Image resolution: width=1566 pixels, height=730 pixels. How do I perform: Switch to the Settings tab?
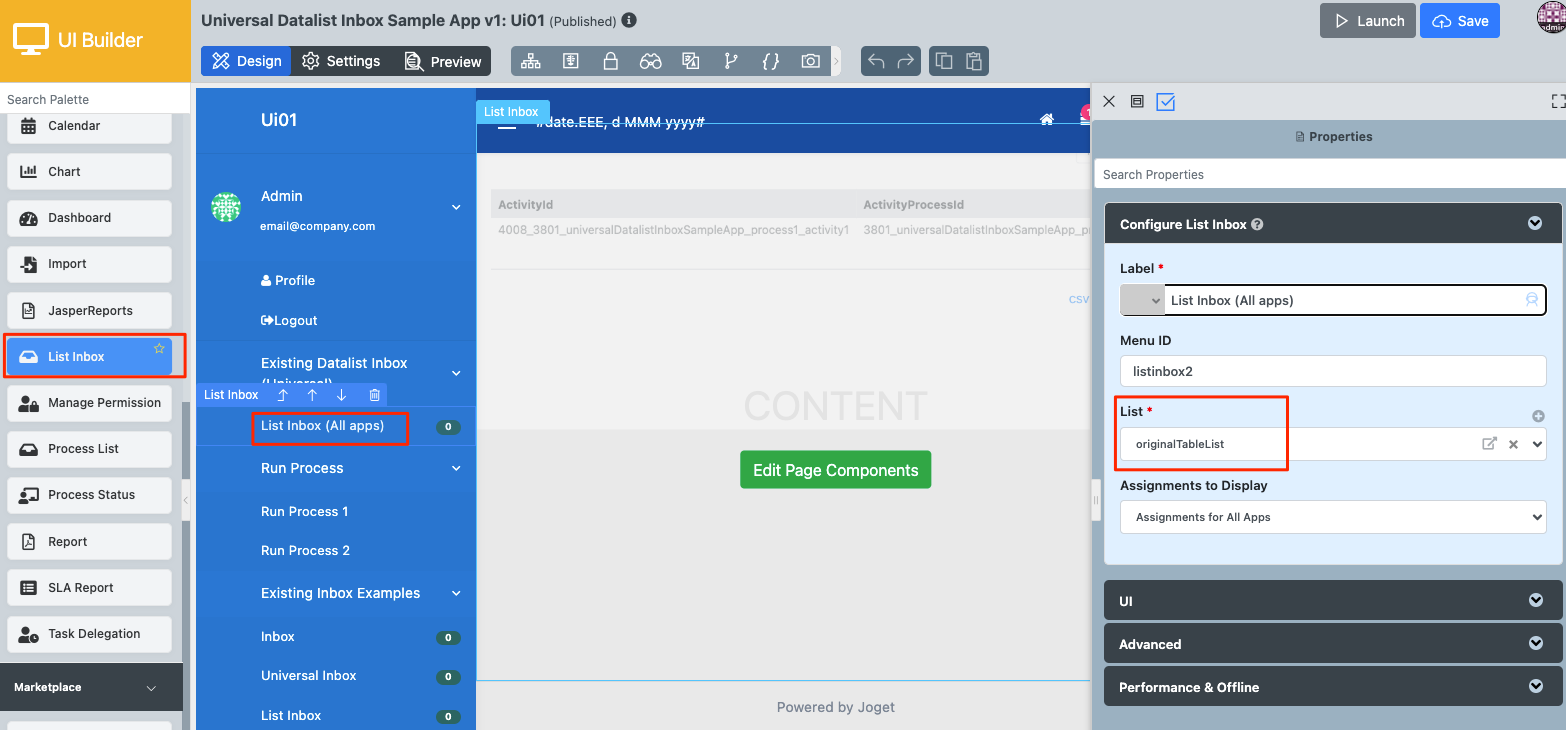[x=341, y=61]
